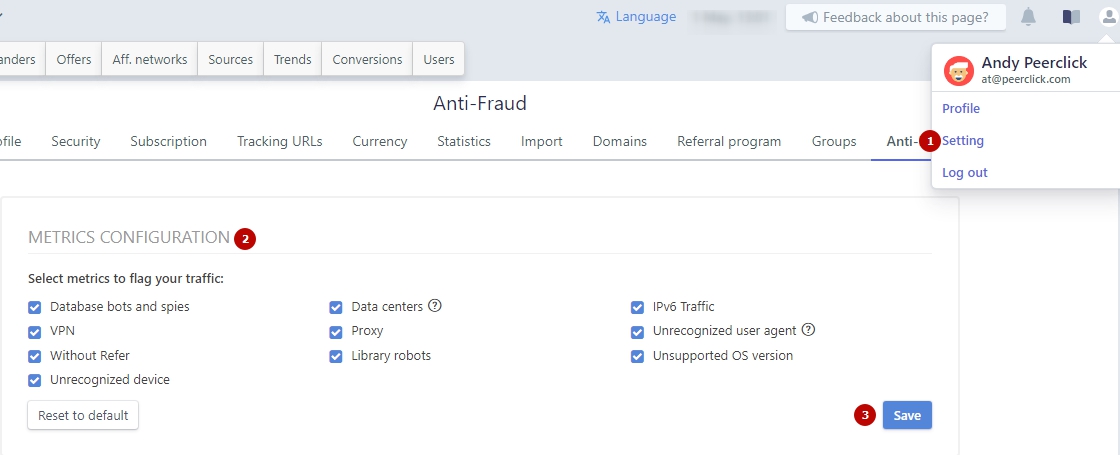Click Andy Peerclick name text
Image resolution: width=1120 pixels, height=455 pixels.
[x=1034, y=63]
